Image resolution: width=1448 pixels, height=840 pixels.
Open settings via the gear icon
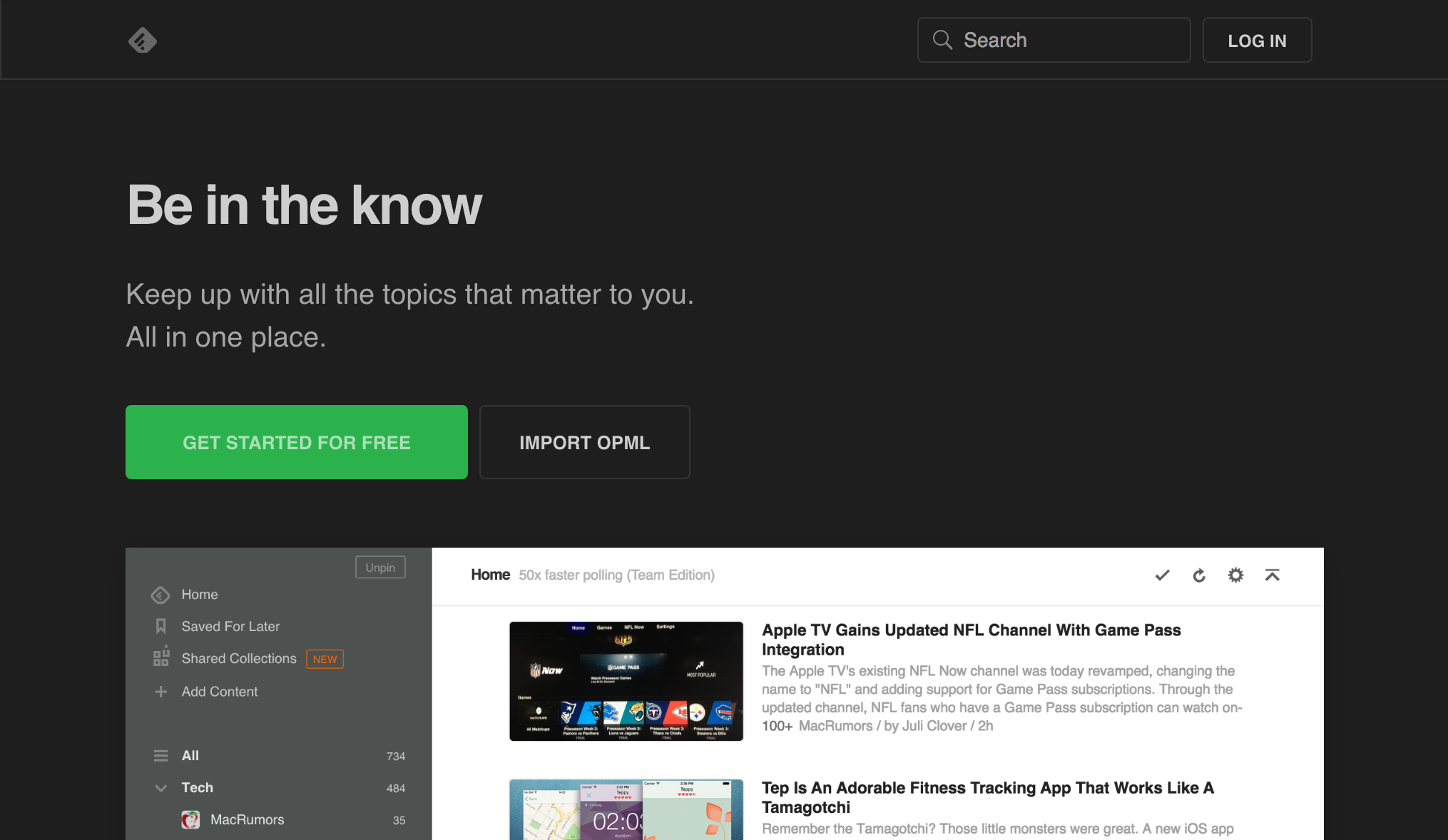(x=1235, y=575)
